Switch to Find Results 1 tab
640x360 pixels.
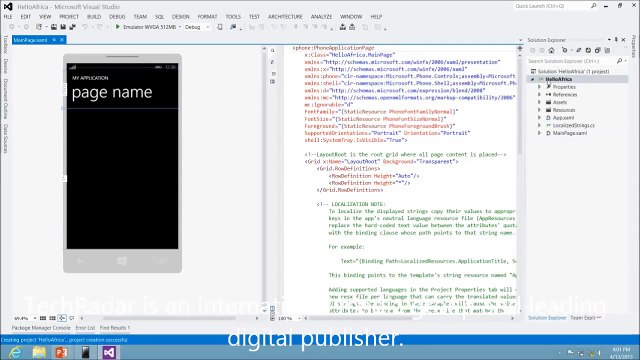pyautogui.click(x=115, y=328)
